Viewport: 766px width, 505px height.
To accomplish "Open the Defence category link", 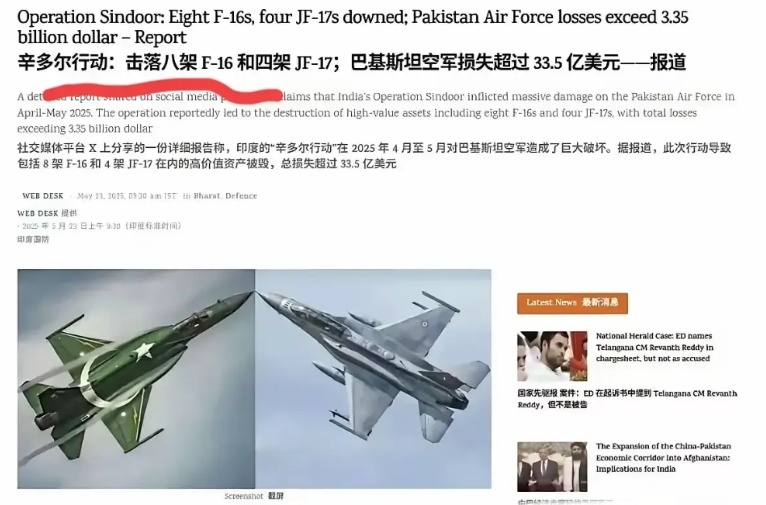I will tap(241, 196).
